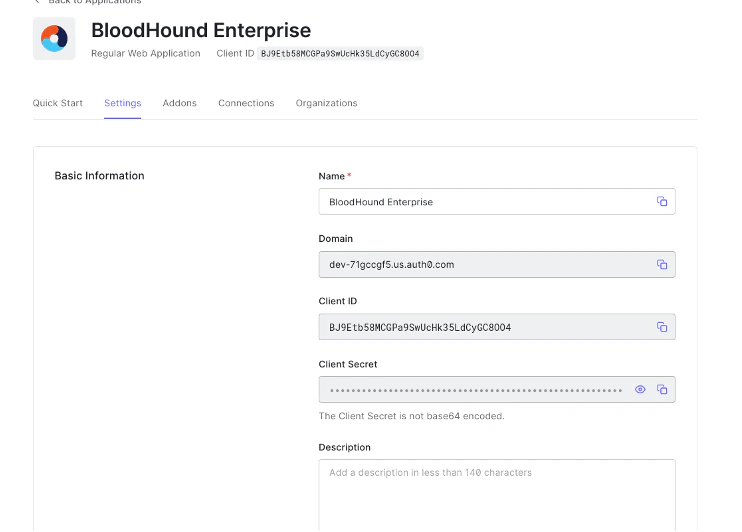The width and height of the screenshot is (742, 532).
Task: Click into the Name input field
Action: coord(480,202)
